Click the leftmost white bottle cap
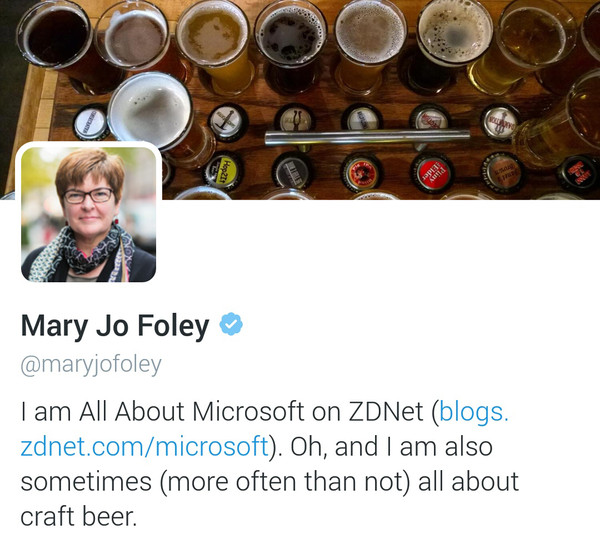 coord(92,122)
